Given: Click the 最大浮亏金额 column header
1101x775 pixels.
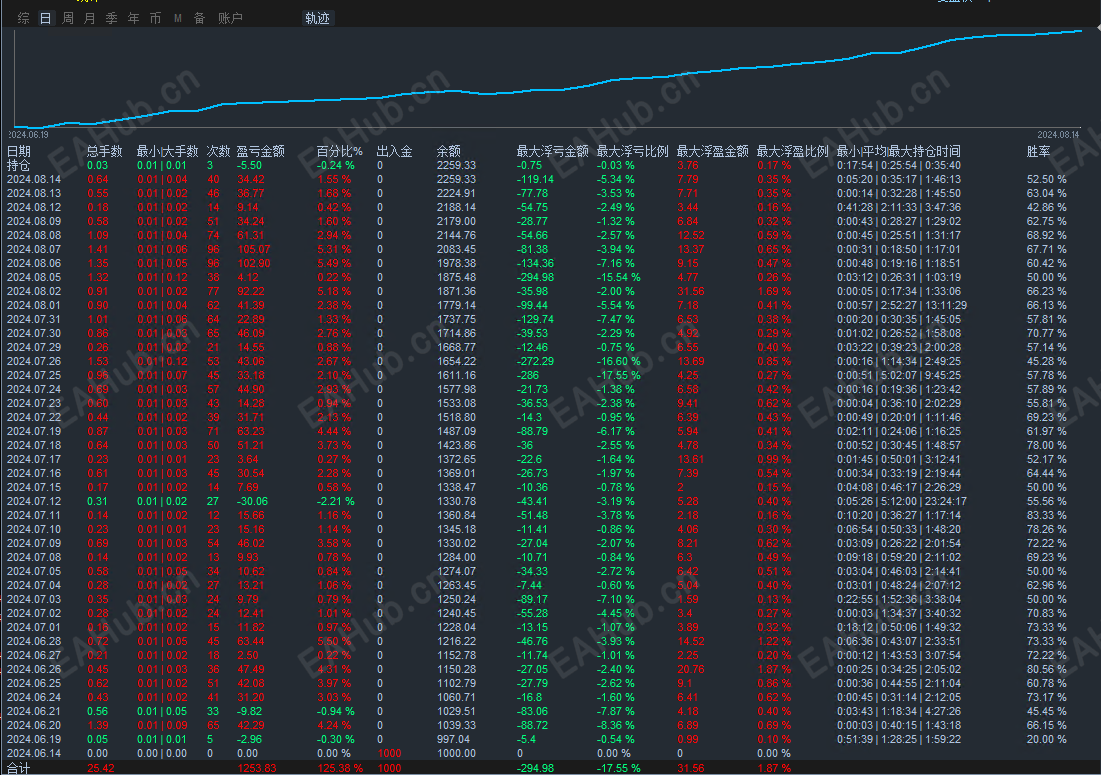Looking at the screenshot, I should pos(553,151).
